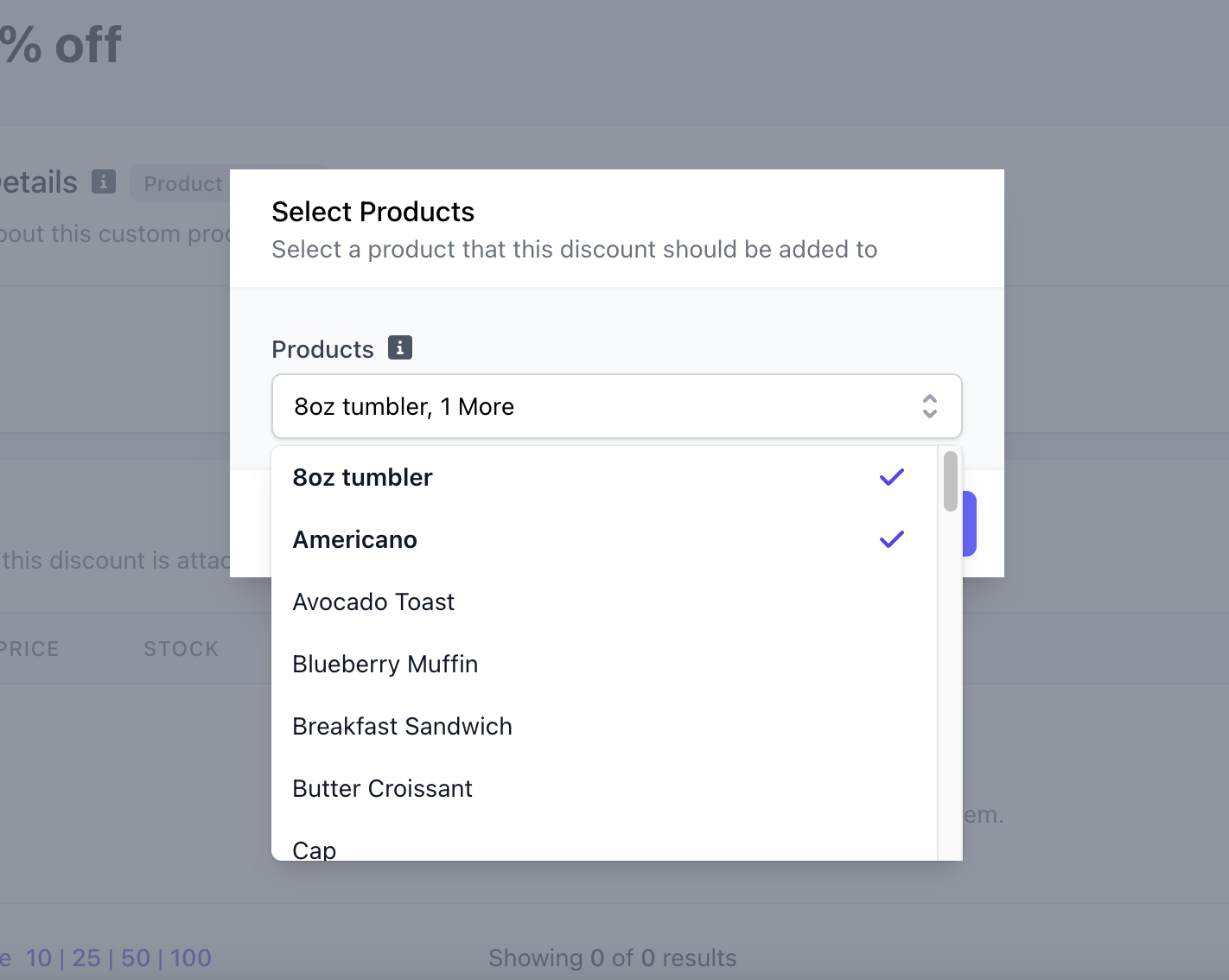The height and width of the screenshot is (980, 1229).
Task: Deselect 8oz tumbler in product list
Action: 363,477
